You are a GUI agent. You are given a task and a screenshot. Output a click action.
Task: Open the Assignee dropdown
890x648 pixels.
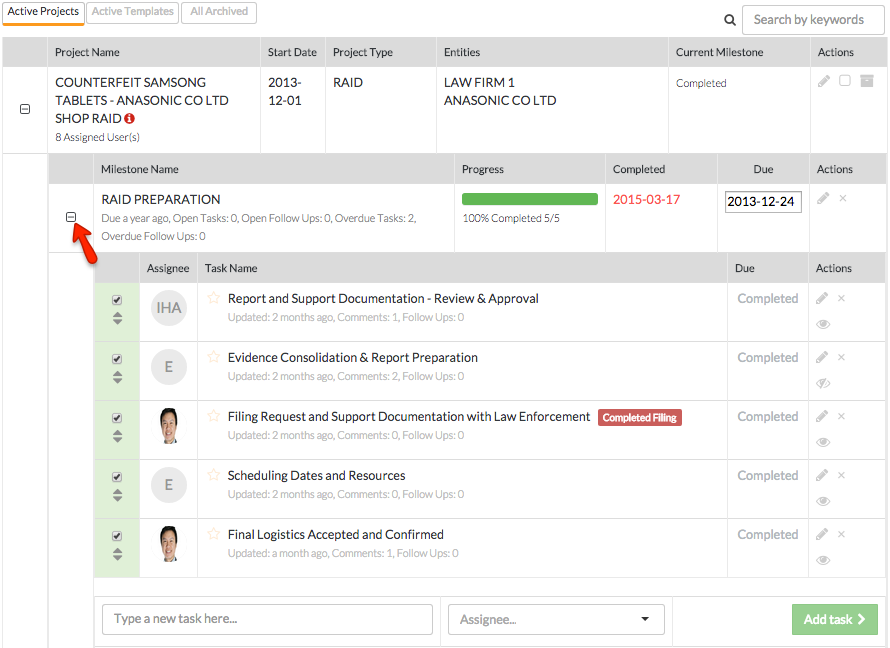click(556, 619)
